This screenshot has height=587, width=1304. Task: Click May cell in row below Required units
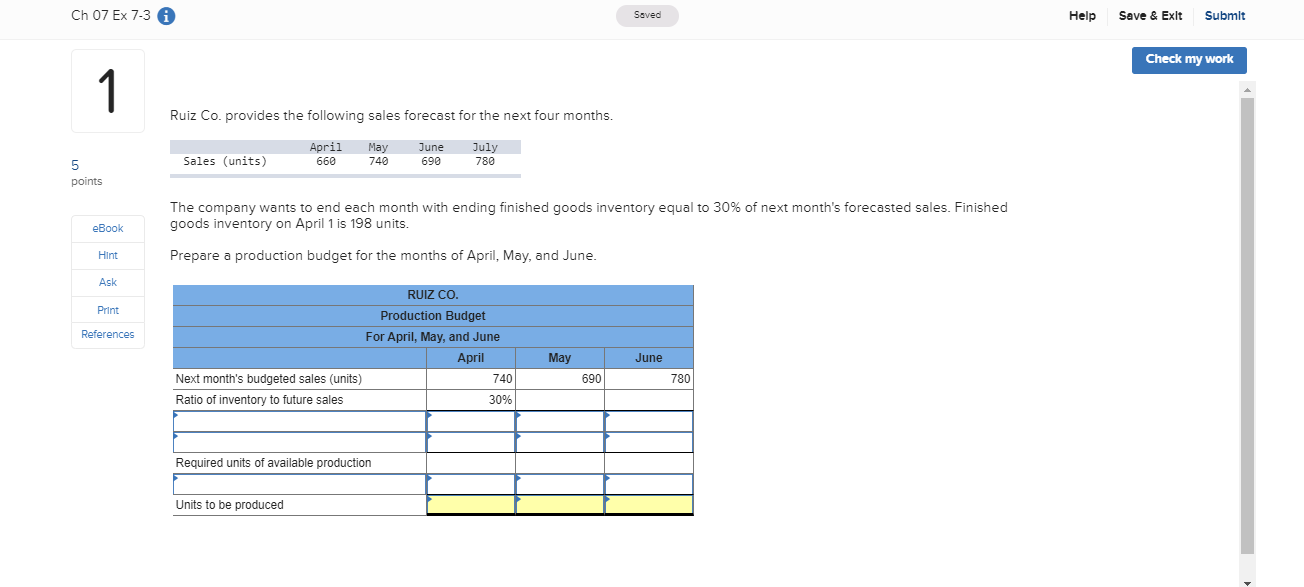click(x=560, y=484)
